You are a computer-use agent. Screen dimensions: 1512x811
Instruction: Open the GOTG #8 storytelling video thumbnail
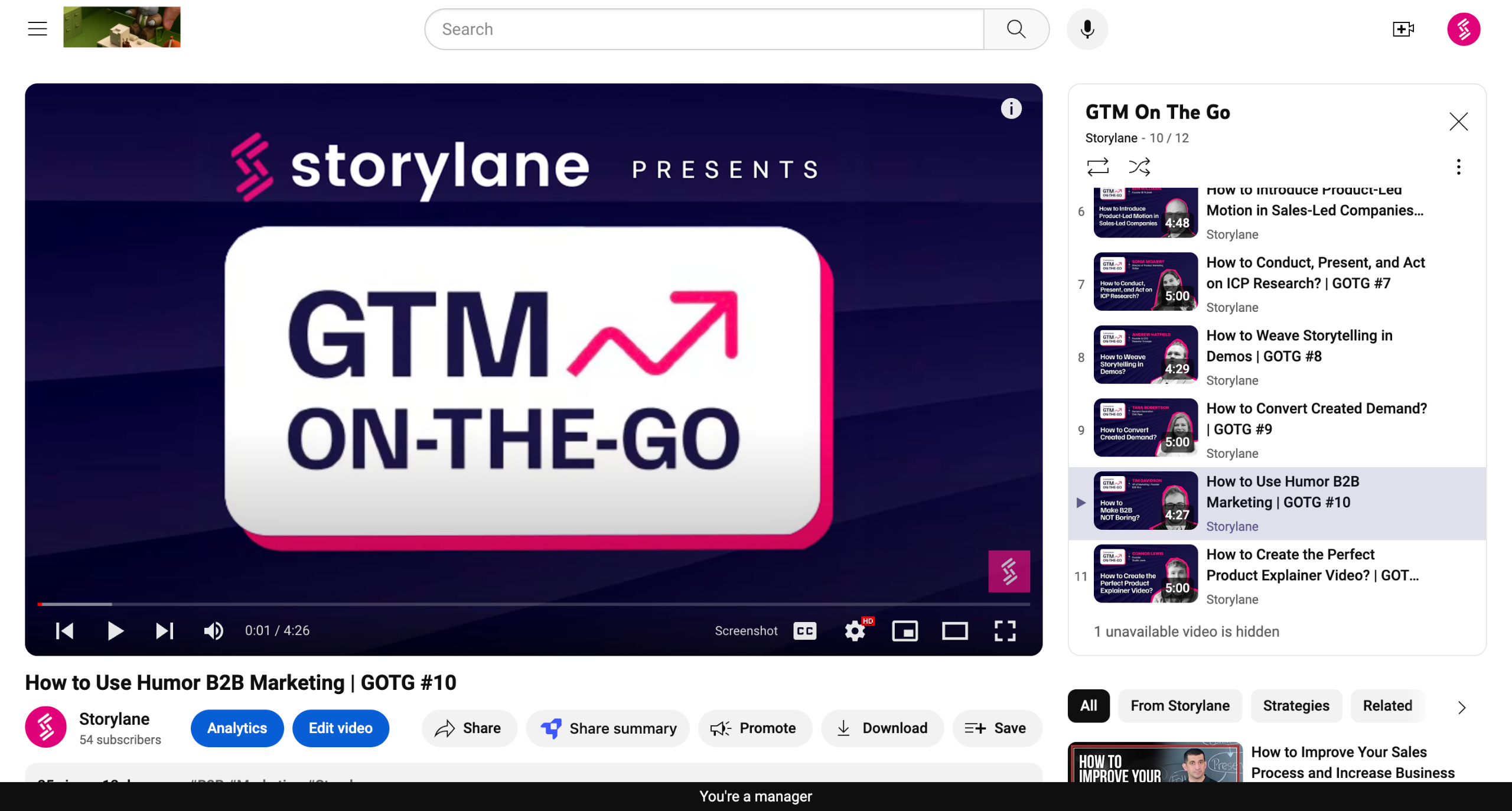pos(1145,354)
